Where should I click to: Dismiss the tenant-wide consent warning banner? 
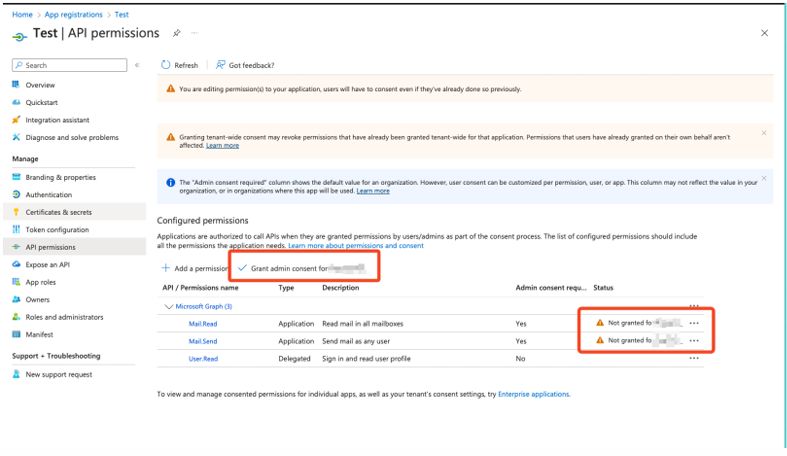pos(763,133)
